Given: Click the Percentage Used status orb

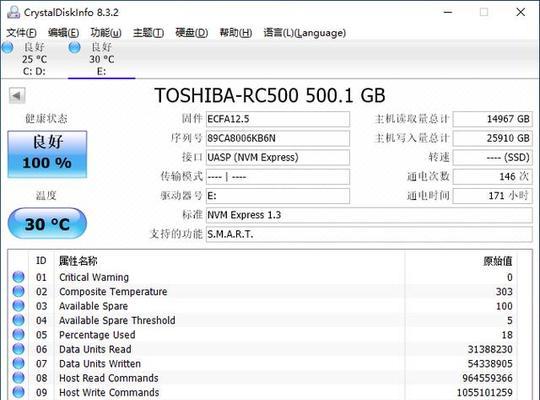Looking at the screenshot, I should coord(18,335).
